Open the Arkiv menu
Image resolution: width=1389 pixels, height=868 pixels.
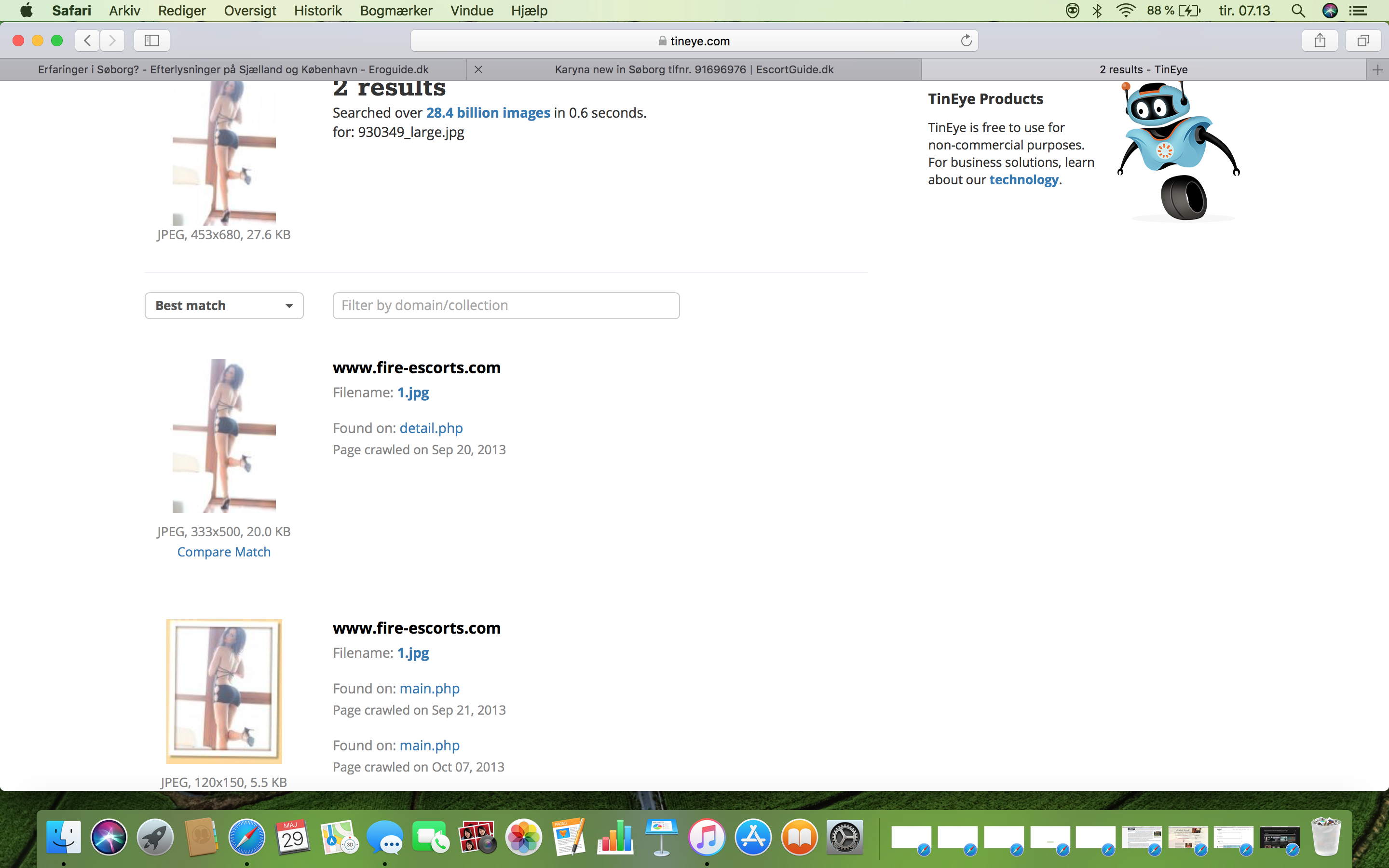(x=124, y=11)
